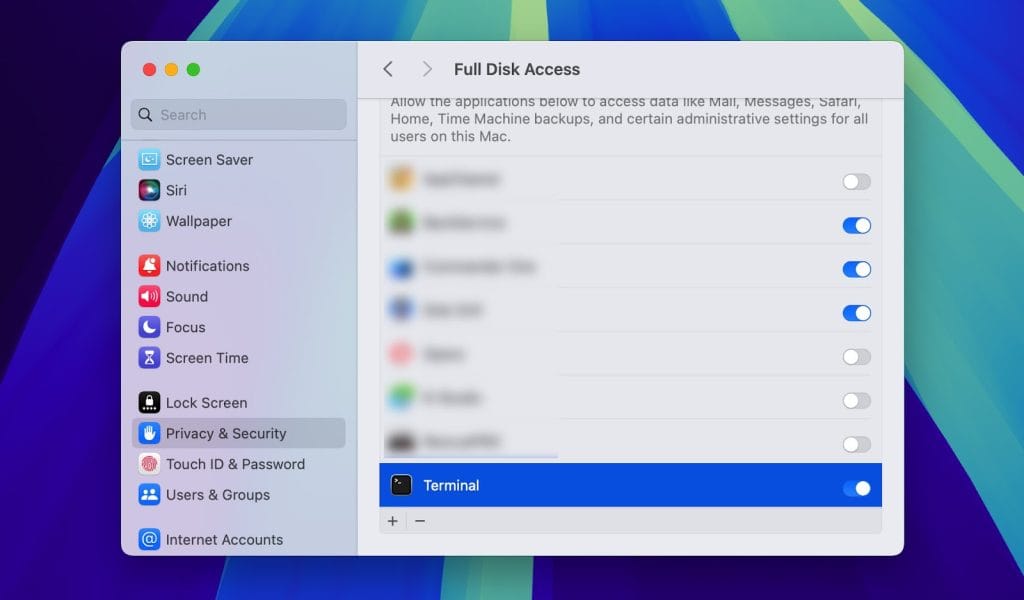Click the Search settings field
The height and width of the screenshot is (600, 1024).
coord(240,115)
